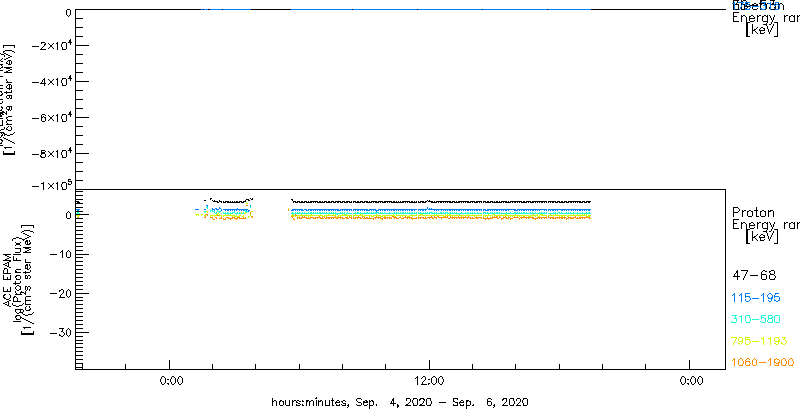The height and width of the screenshot is (410, 800).
Task: Click the -4×10⁴ y-axis tick label
Action: (51, 81)
